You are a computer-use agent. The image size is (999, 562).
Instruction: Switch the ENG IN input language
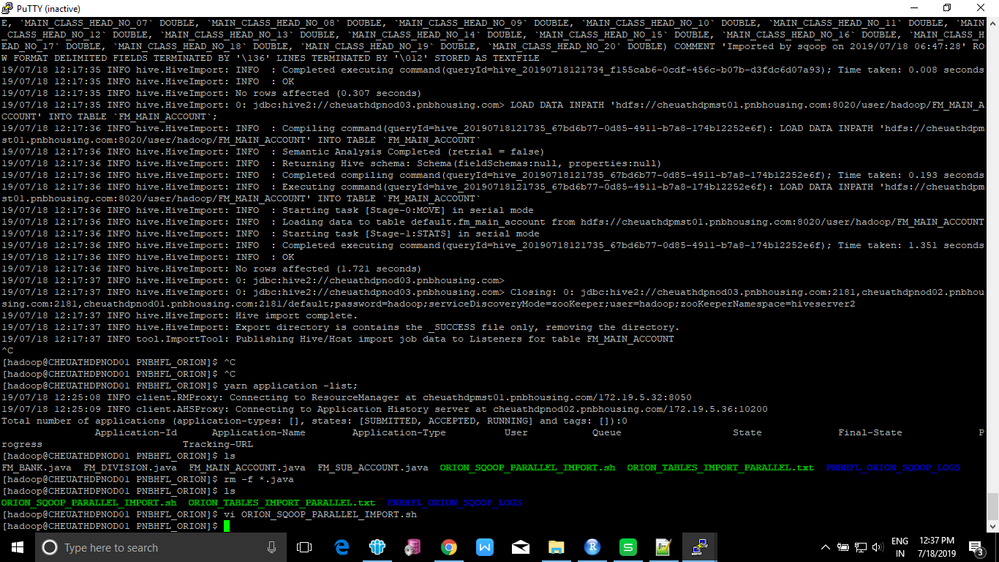pos(900,547)
